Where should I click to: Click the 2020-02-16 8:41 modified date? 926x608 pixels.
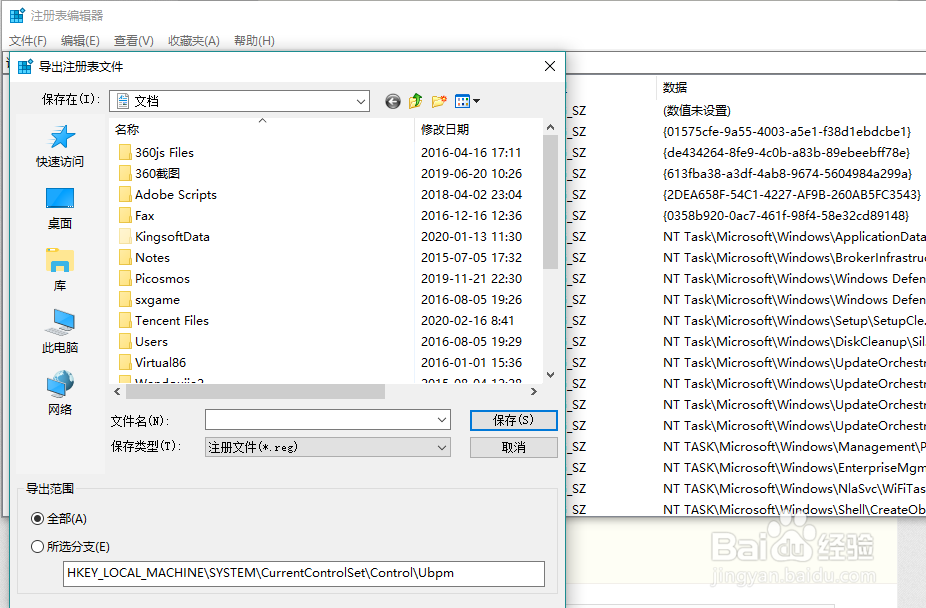pos(468,321)
